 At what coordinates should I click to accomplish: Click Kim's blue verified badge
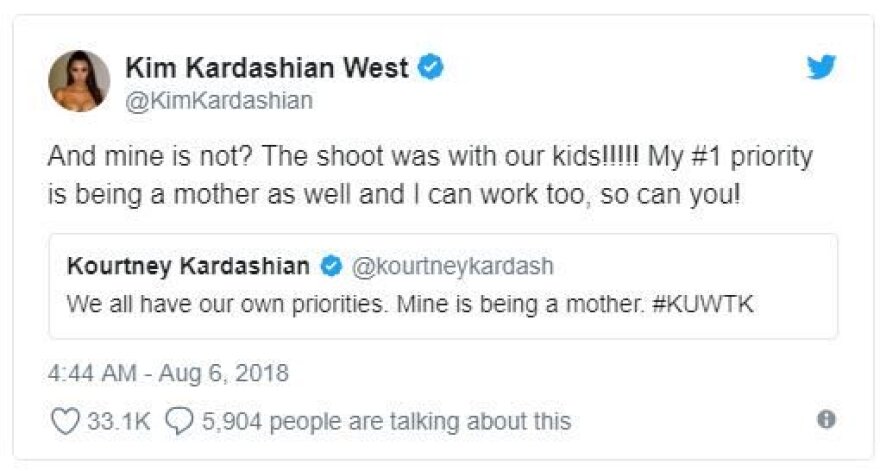(431, 68)
